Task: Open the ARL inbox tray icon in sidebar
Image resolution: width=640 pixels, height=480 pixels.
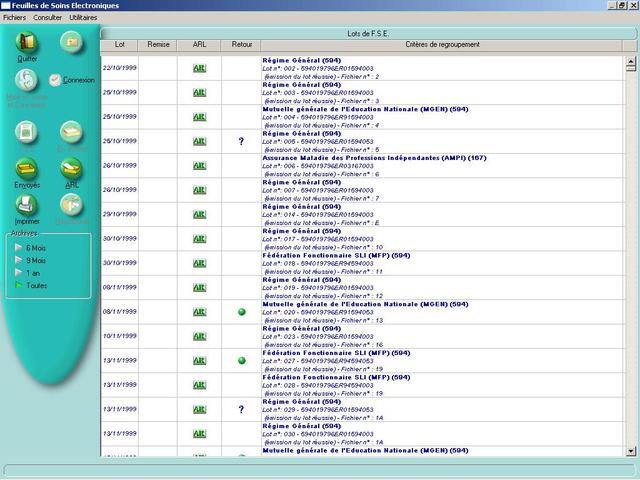Action: (71, 169)
